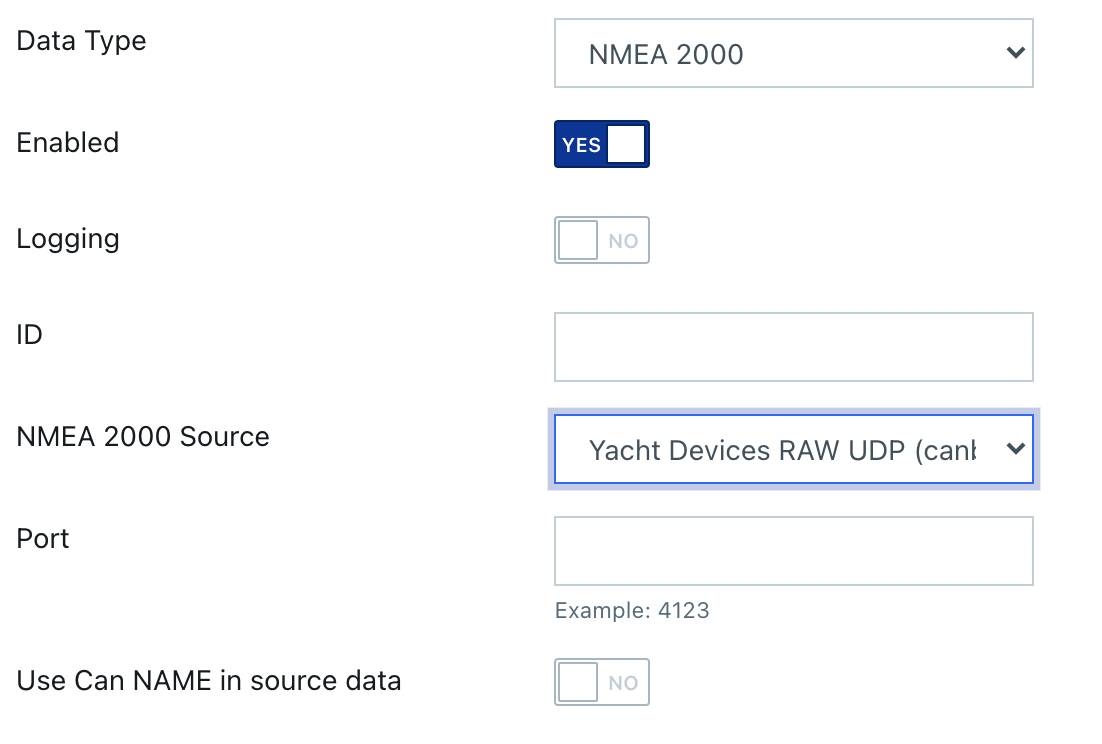Click into the Port input box
Screen dimensions: 1102x744
793,551
